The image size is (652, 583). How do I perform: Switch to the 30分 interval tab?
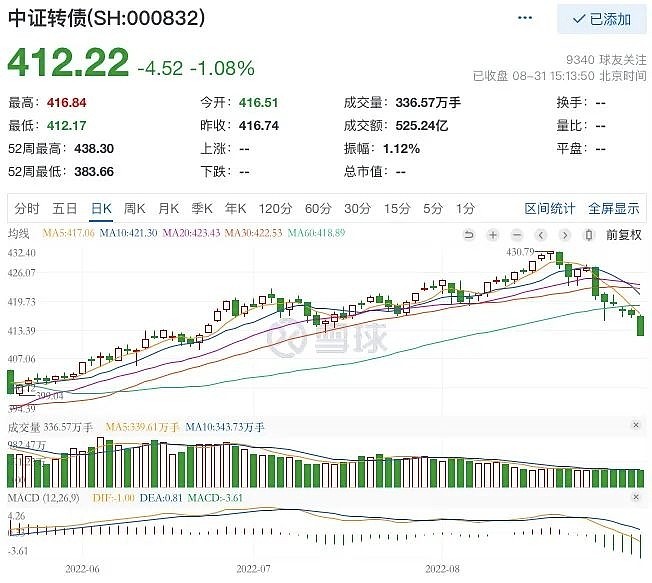click(x=357, y=208)
